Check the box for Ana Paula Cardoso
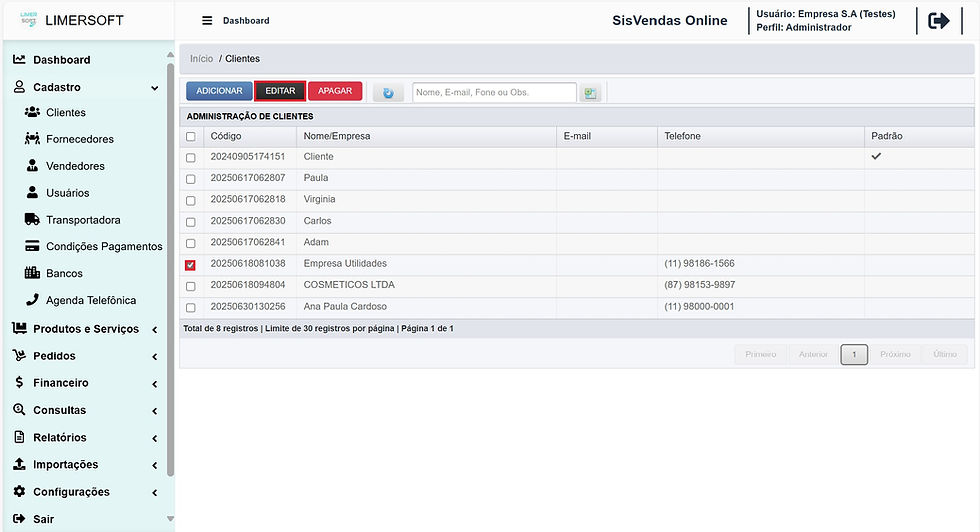 click(191, 308)
